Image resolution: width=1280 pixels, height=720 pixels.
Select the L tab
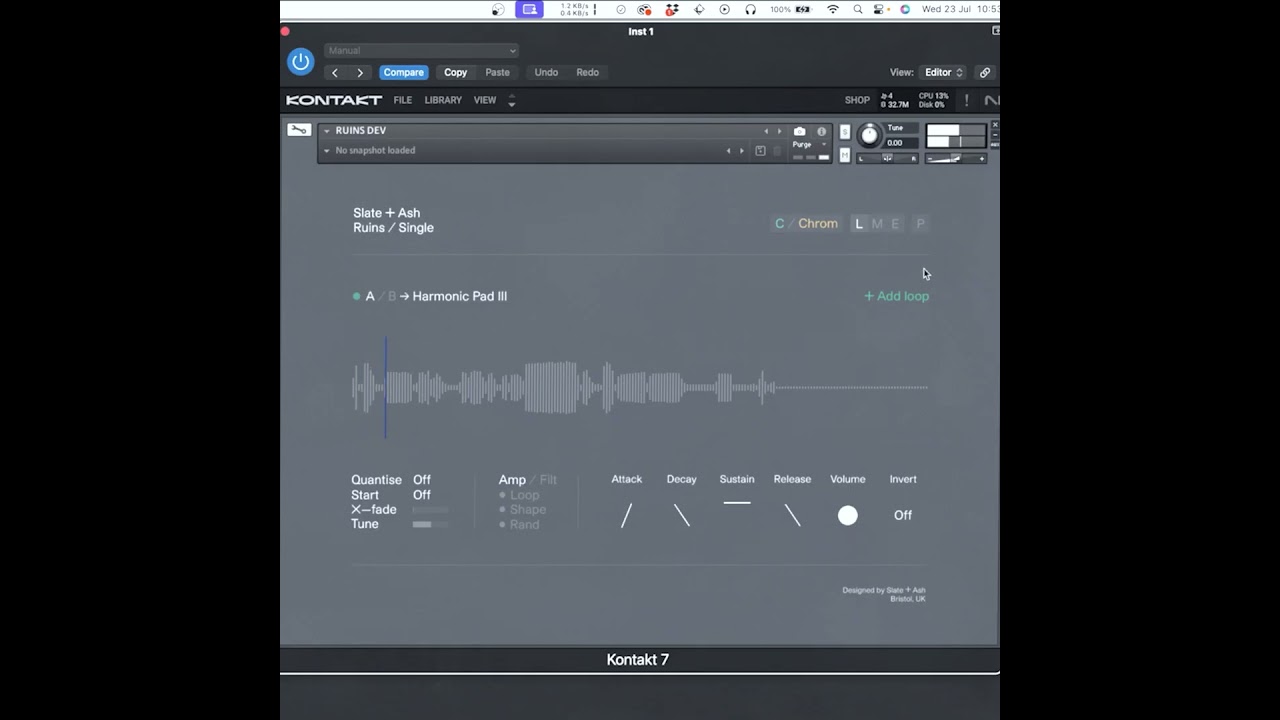859,224
